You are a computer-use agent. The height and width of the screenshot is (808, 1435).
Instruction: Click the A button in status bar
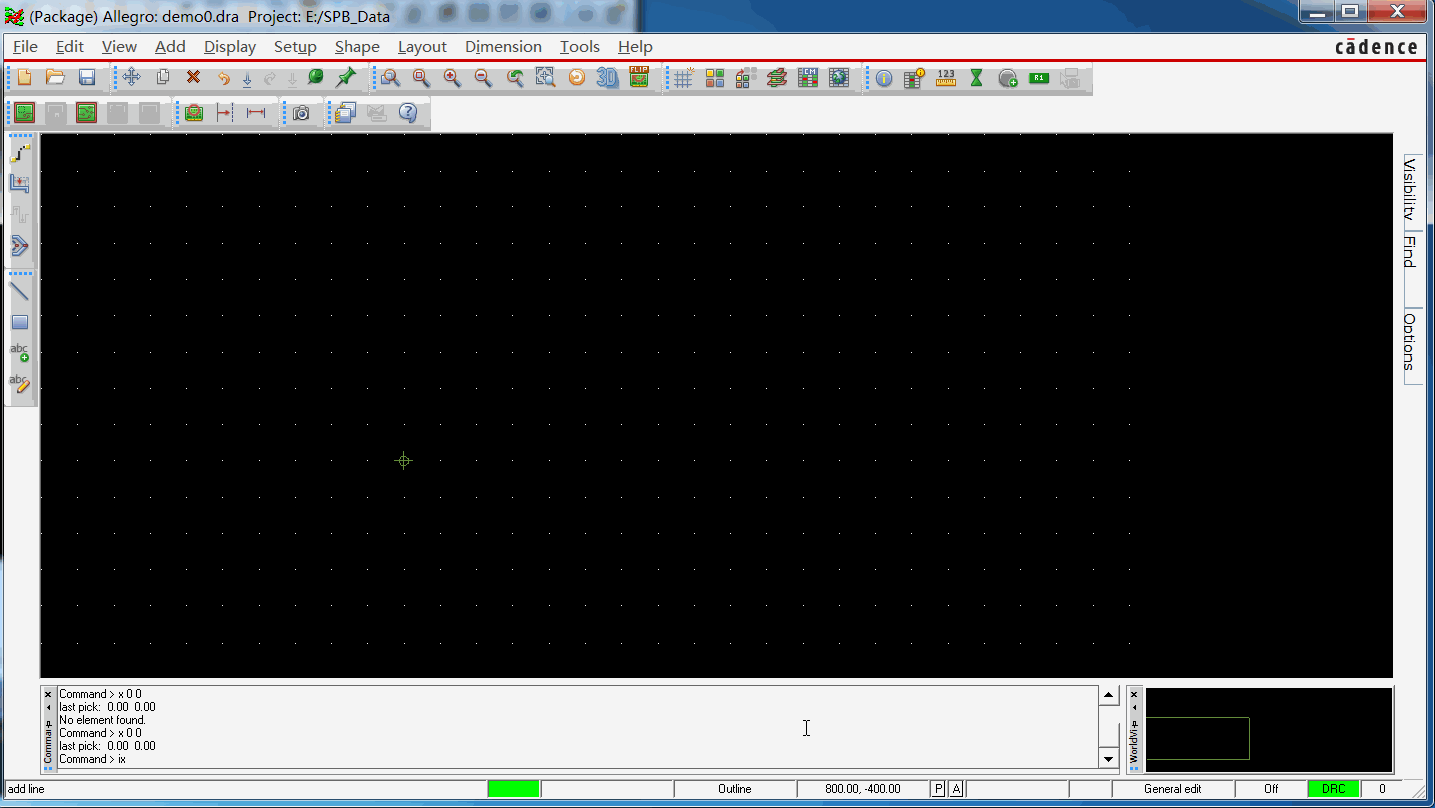[x=956, y=789]
